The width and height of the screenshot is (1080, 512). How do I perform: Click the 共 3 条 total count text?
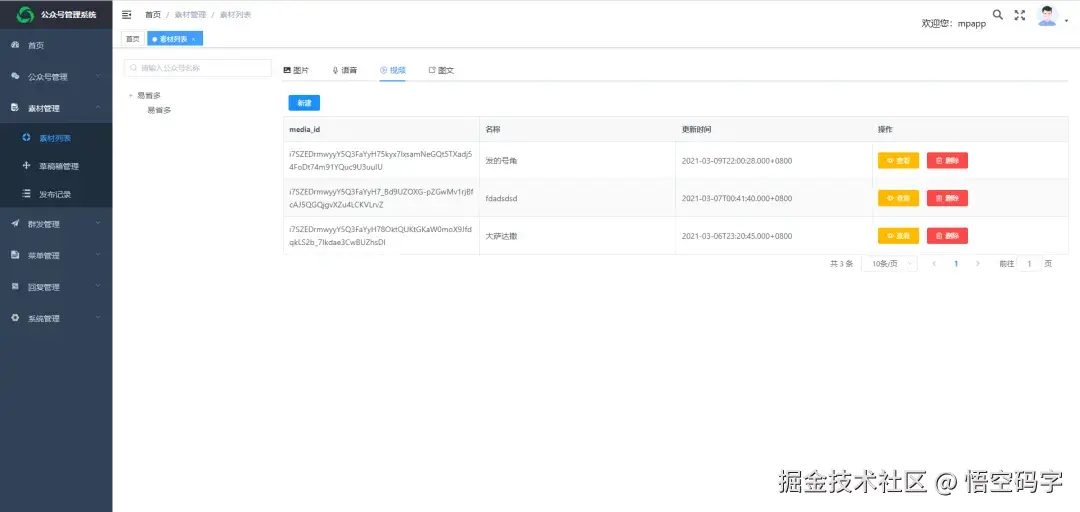pyautogui.click(x=842, y=263)
